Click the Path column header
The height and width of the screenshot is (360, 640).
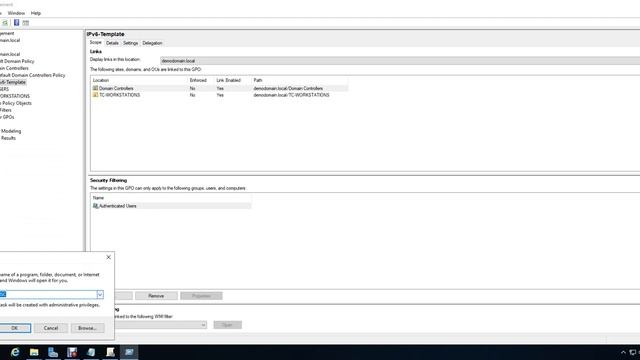(300, 80)
